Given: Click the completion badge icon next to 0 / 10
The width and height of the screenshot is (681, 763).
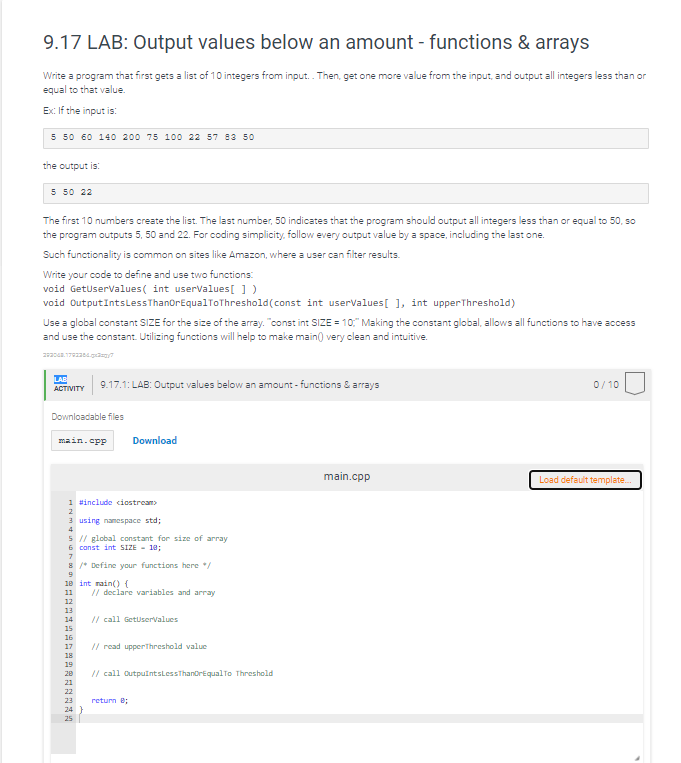Looking at the screenshot, I should [x=635, y=383].
